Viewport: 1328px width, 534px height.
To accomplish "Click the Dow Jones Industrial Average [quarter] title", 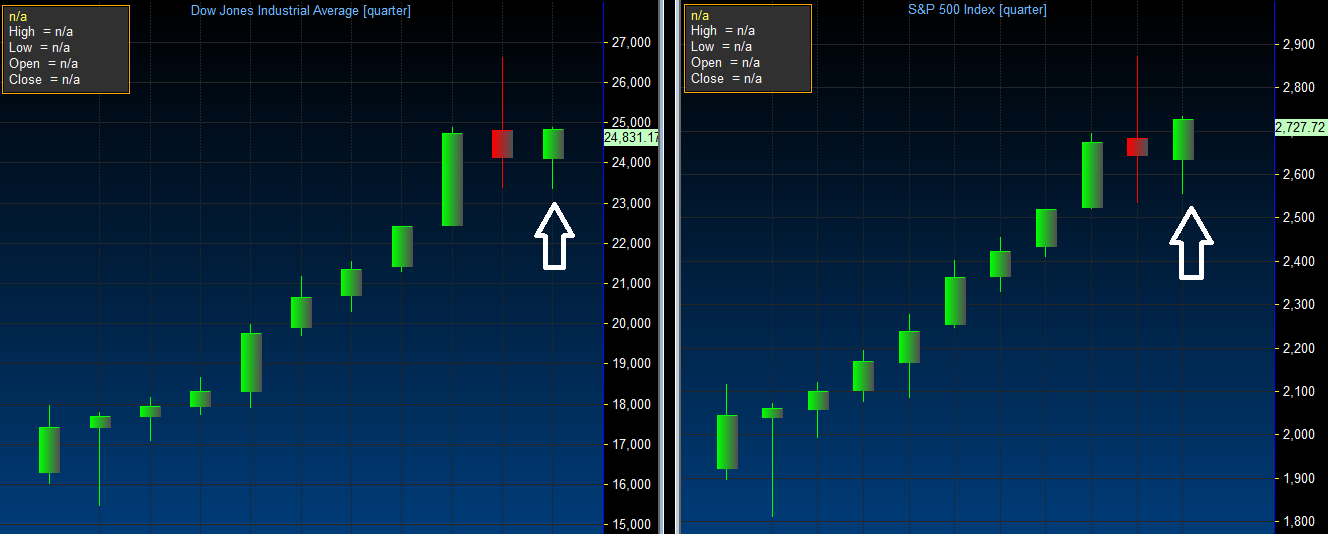I will point(300,10).
